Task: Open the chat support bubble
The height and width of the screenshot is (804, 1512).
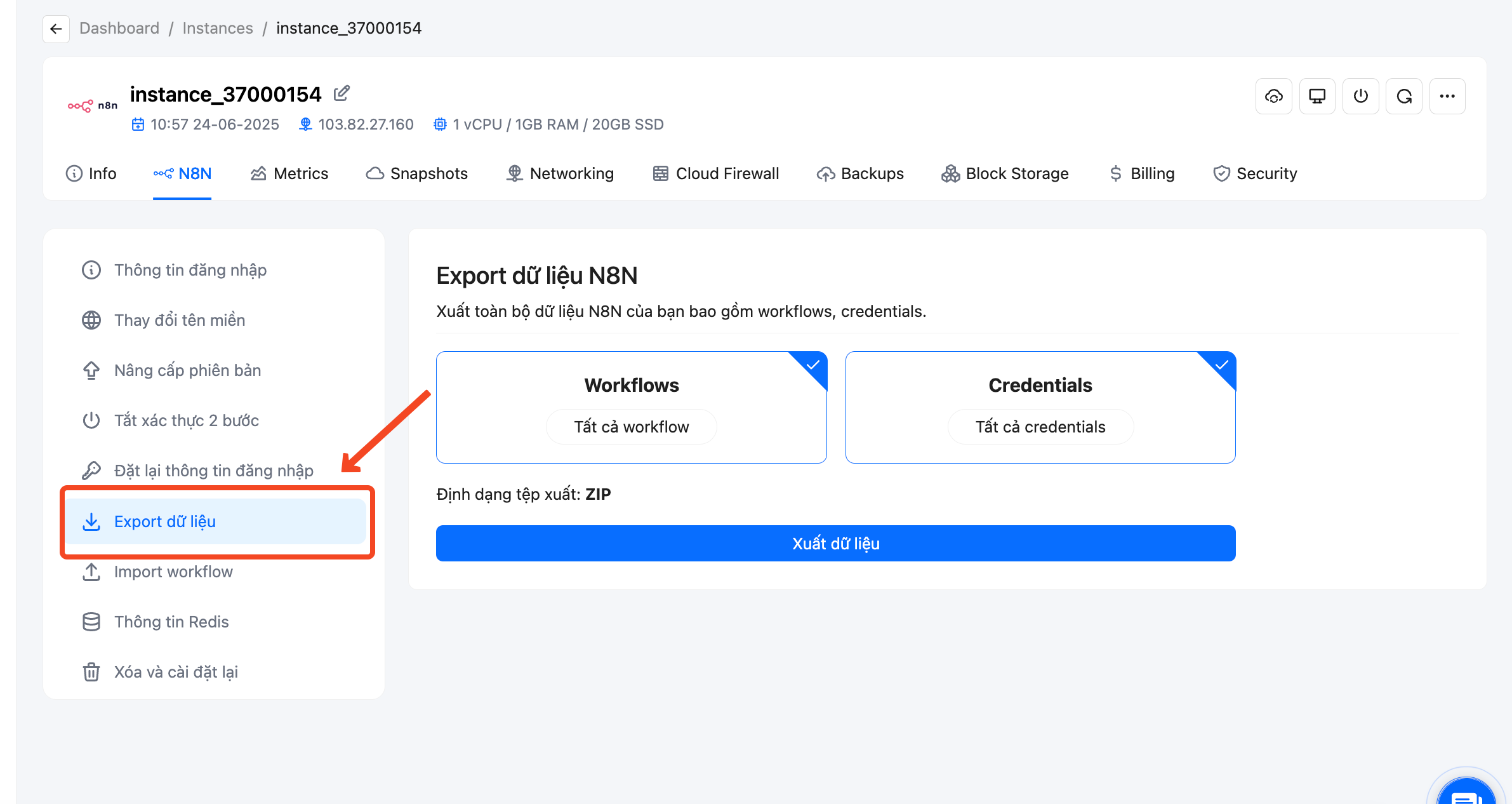Action: 1466,793
